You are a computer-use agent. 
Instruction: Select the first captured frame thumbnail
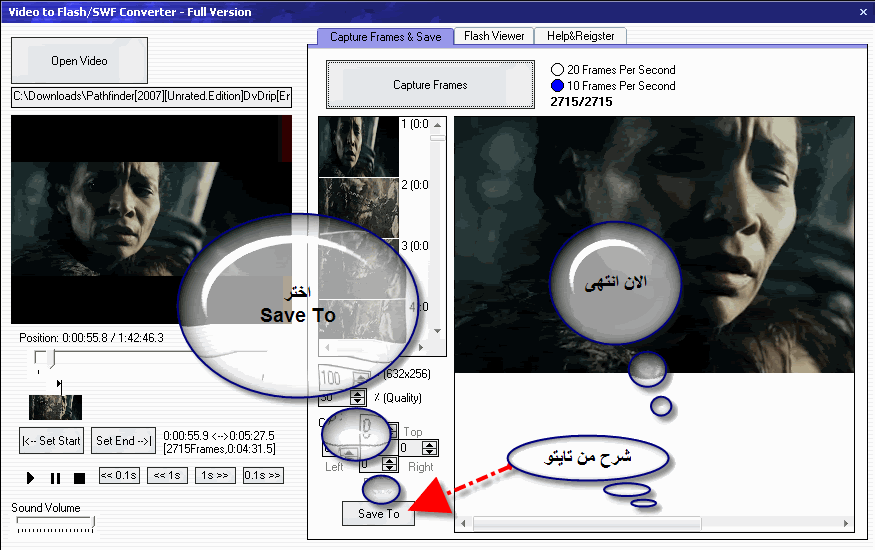(358, 146)
